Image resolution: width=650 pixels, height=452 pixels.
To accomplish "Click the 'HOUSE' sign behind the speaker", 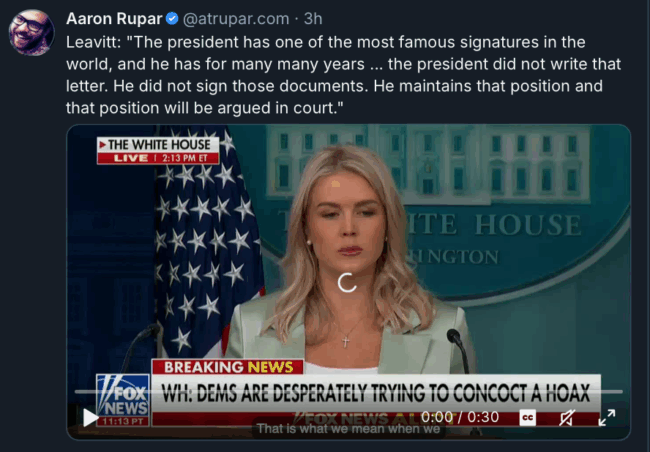I will (x=527, y=225).
